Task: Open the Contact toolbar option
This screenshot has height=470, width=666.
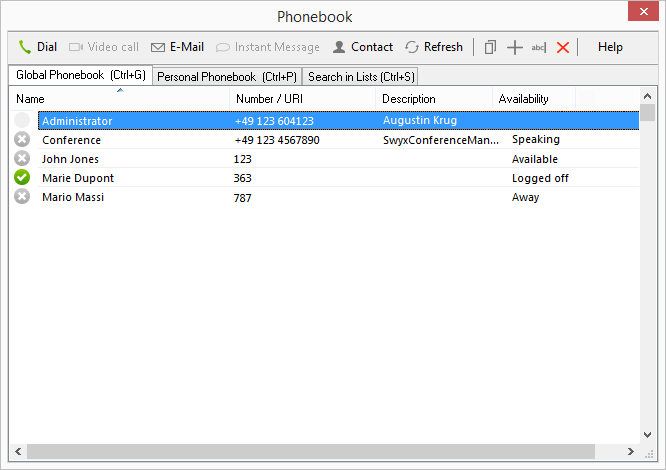Action: point(362,47)
